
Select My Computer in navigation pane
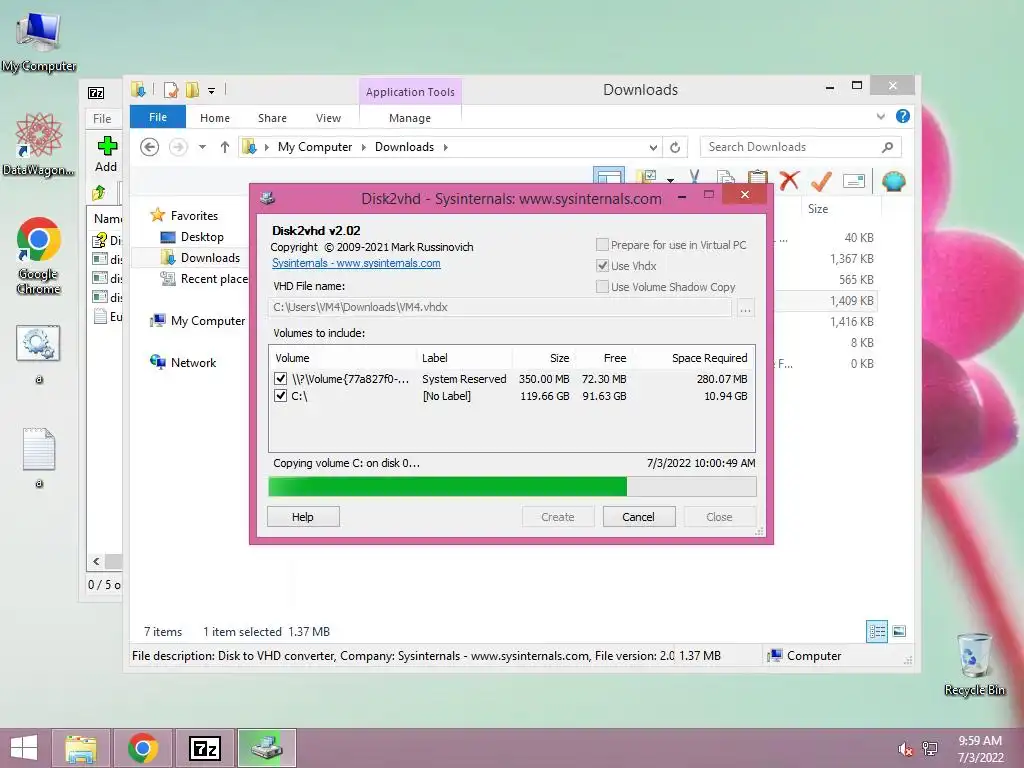pos(208,321)
